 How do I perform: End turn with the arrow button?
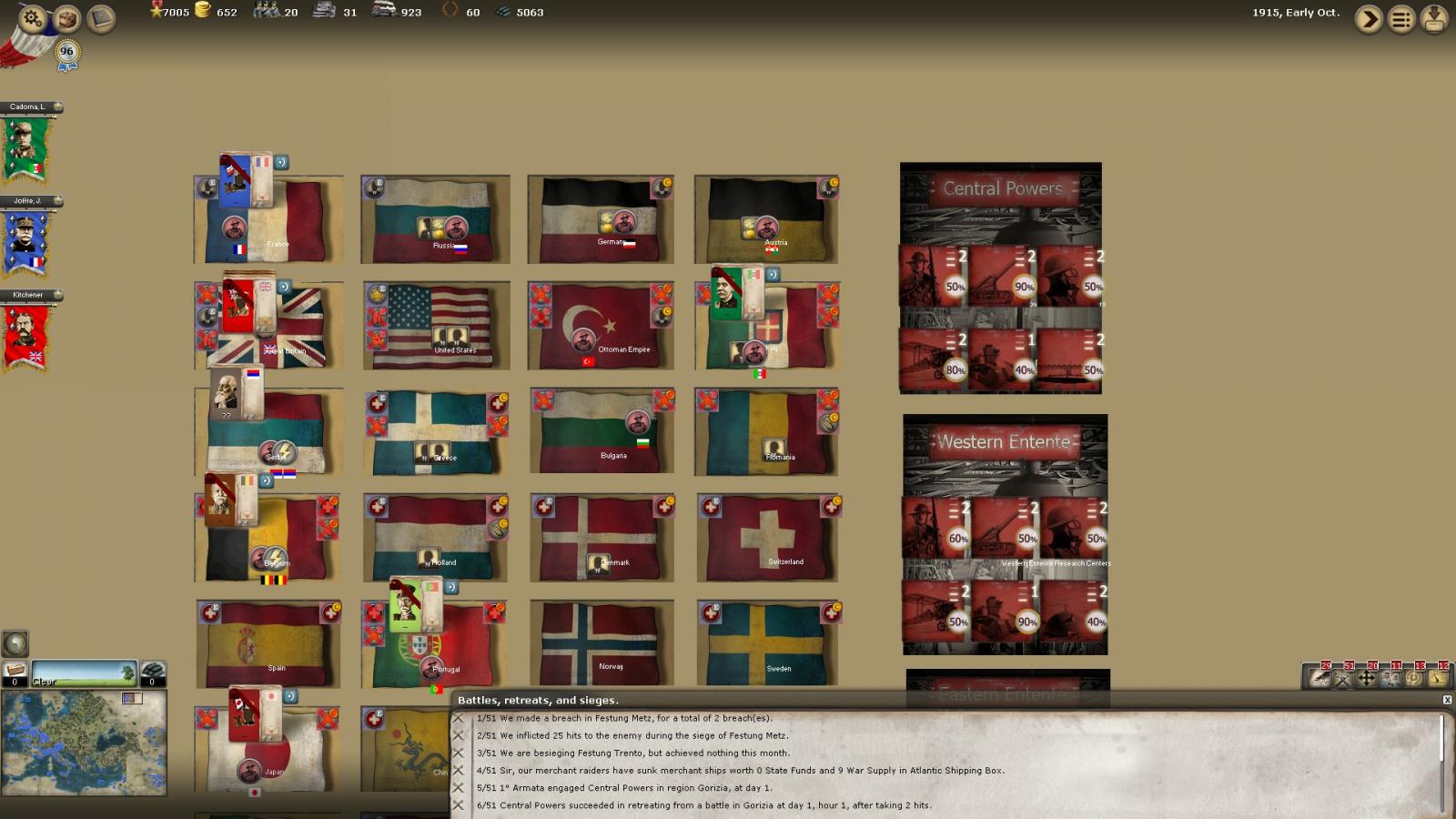click(x=1369, y=19)
